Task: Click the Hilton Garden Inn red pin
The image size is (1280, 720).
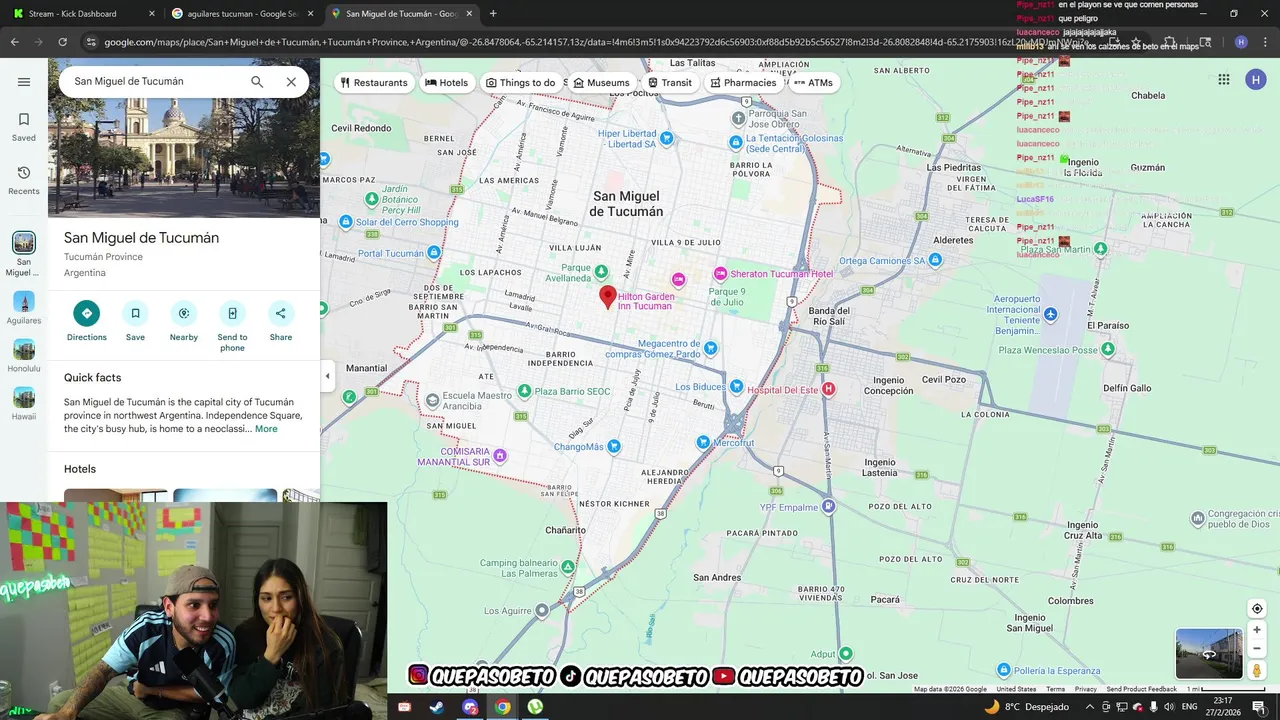Action: [x=607, y=296]
